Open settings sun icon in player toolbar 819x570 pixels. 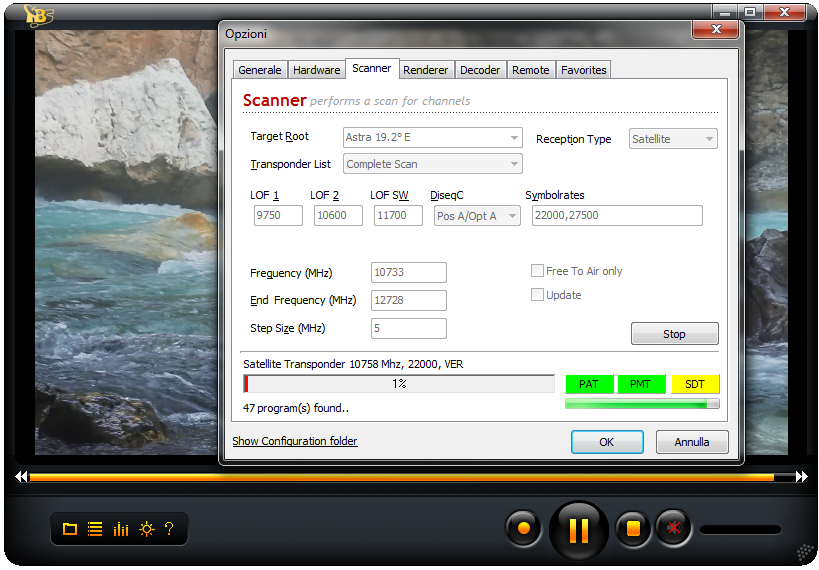click(x=147, y=529)
